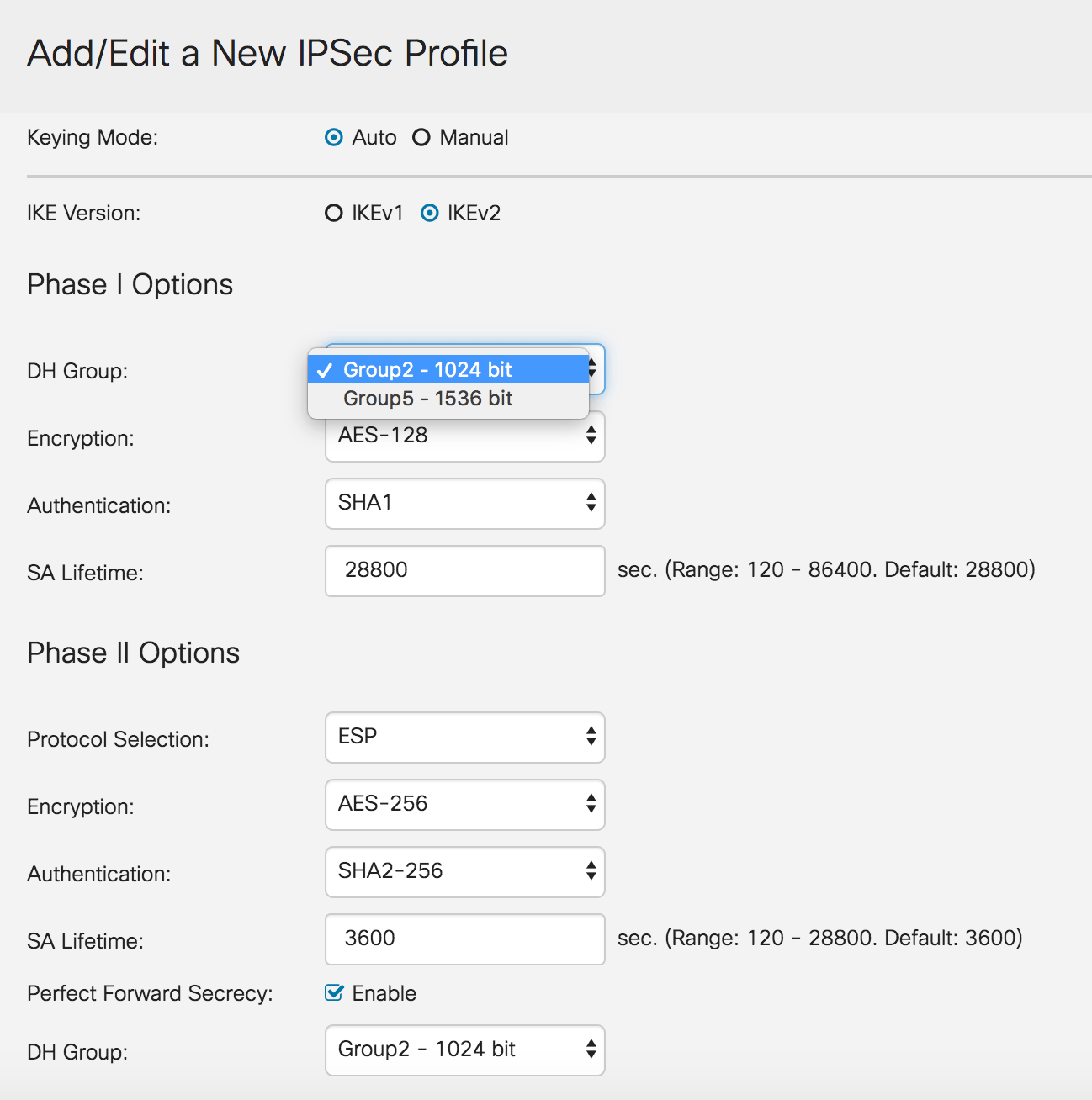This screenshot has height=1100, width=1092.
Task: Open the Phase I Encryption dropdown showing AES-128
Action: [464, 436]
